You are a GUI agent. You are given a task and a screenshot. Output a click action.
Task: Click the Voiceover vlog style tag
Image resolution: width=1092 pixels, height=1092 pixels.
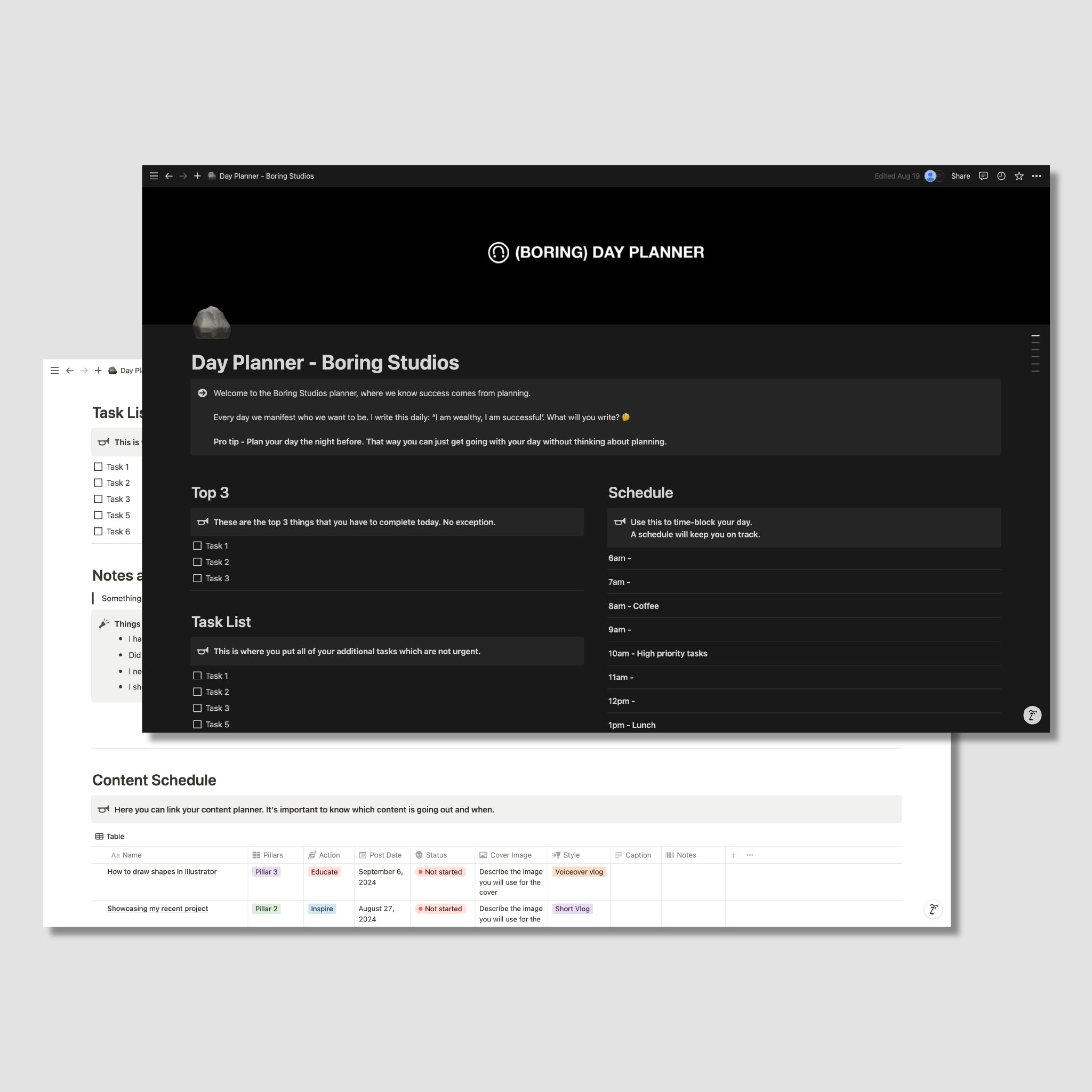tap(579, 872)
